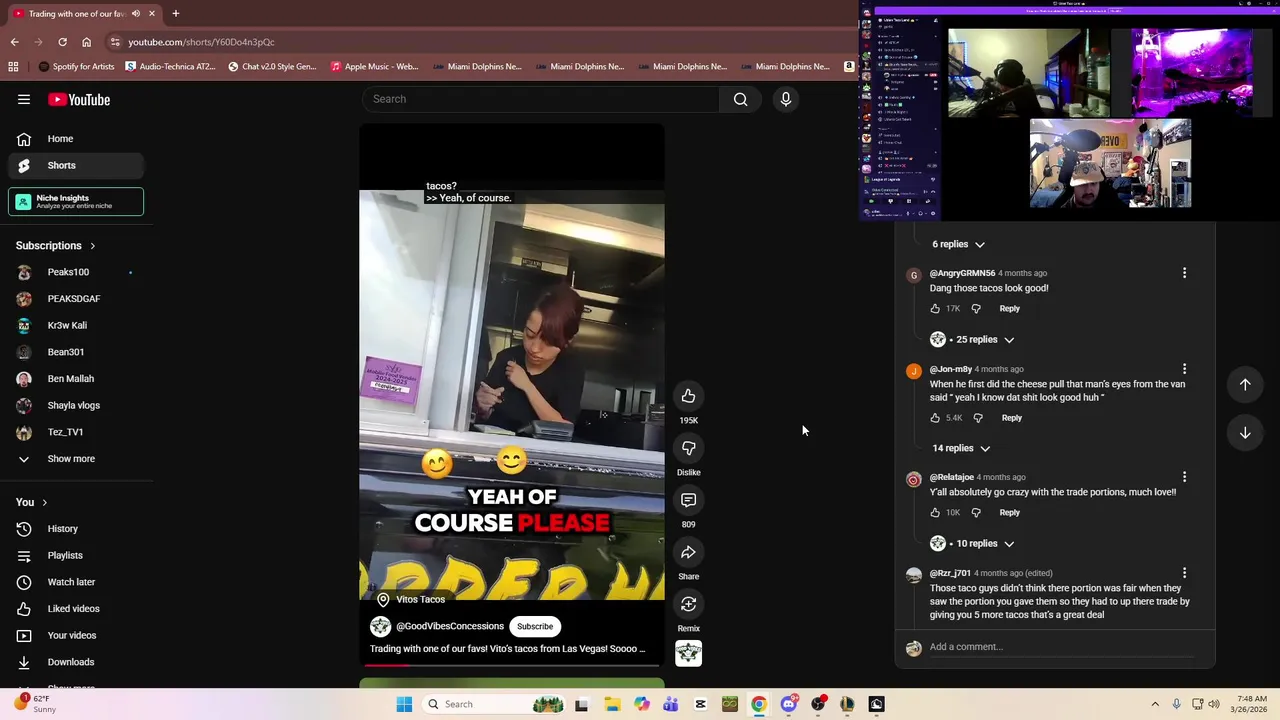Open the channel sound thumbnail below Remix
Image resolution: width=1280 pixels, height=720 pixels.
point(688,654)
